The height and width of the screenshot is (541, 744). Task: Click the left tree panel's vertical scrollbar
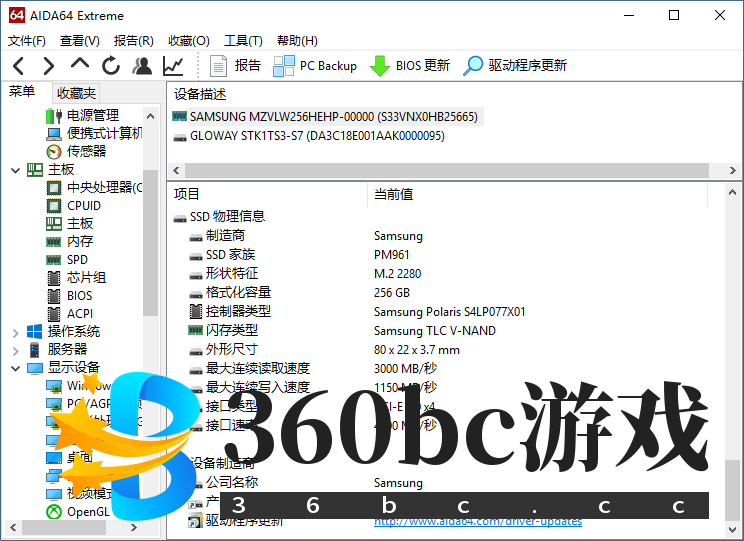[x=151, y=260]
